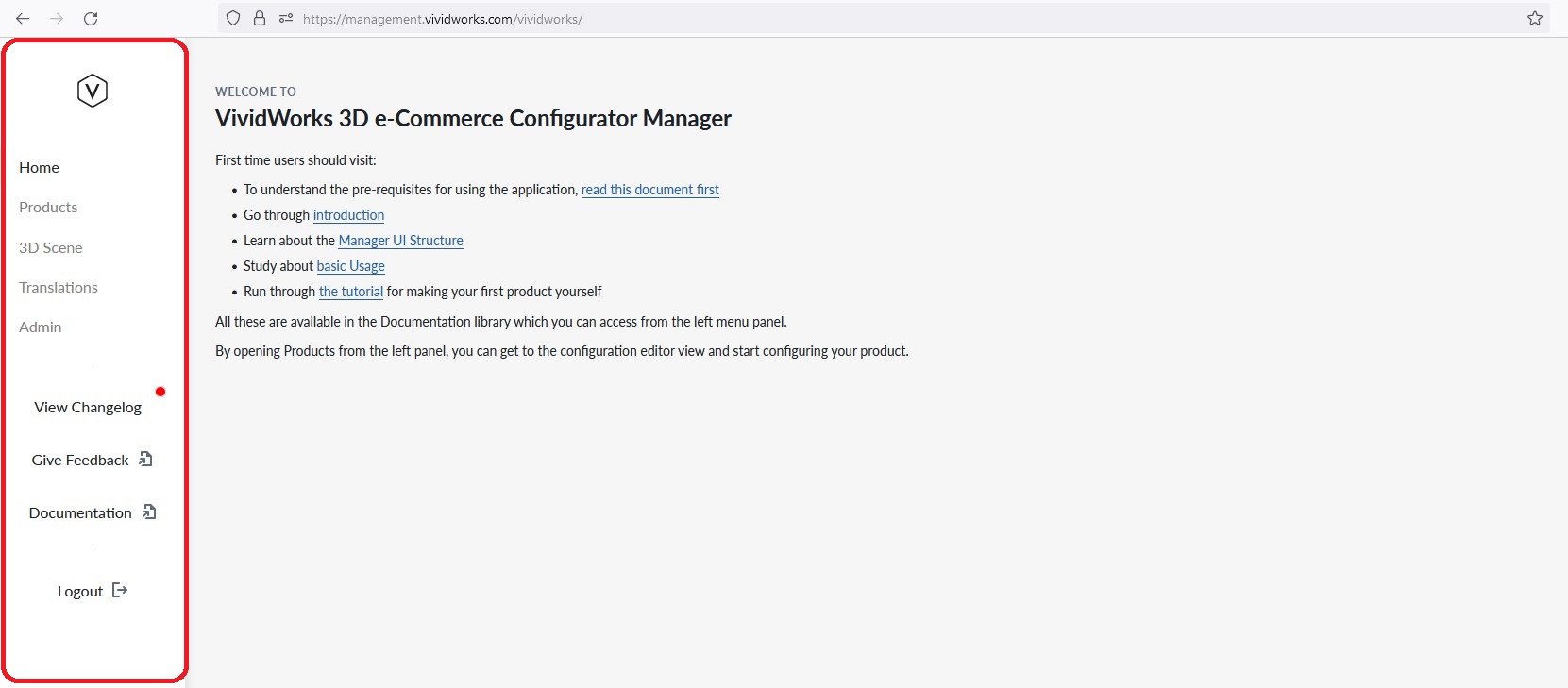Click the external link icon next to Give Feedback

point(145,459)
